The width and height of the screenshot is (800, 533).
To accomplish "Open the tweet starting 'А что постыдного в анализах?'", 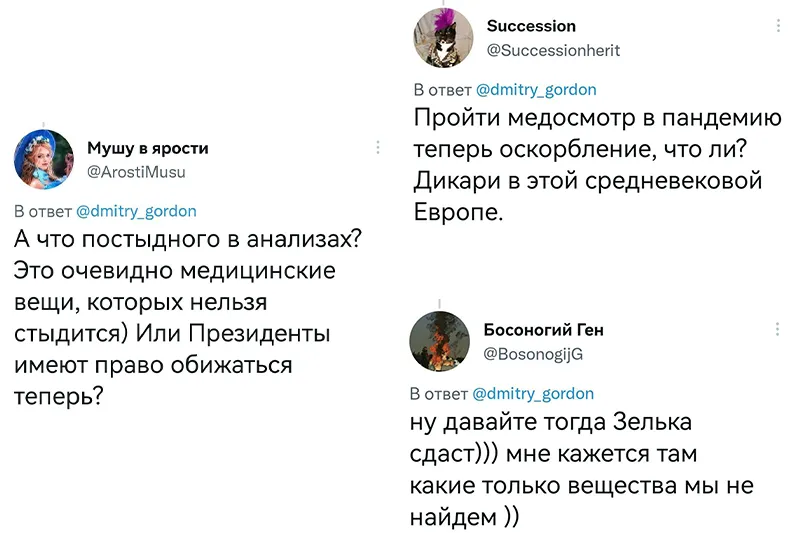I will 188,317.
